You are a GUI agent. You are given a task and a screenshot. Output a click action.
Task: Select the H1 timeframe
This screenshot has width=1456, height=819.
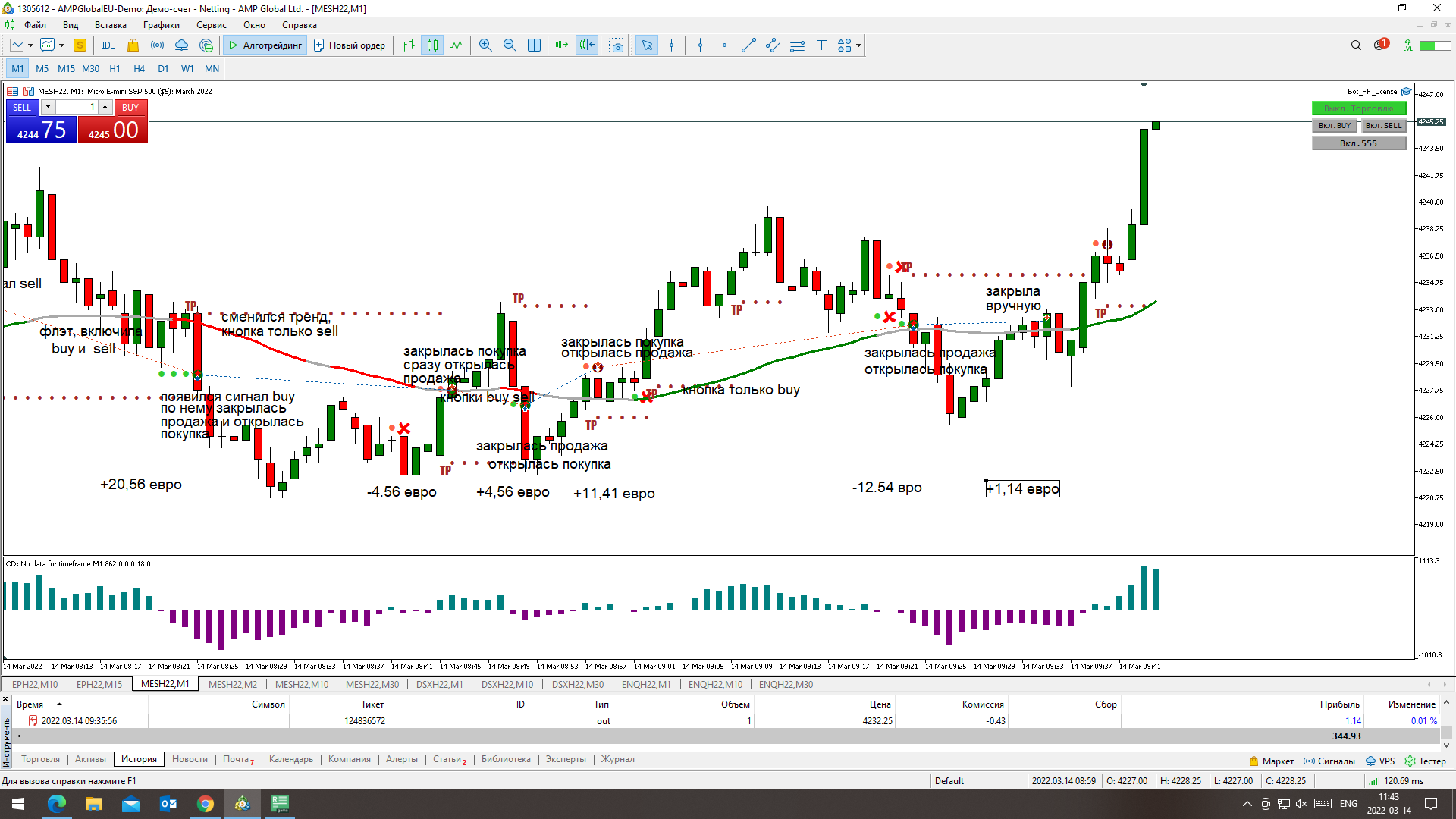click(115, 68)
